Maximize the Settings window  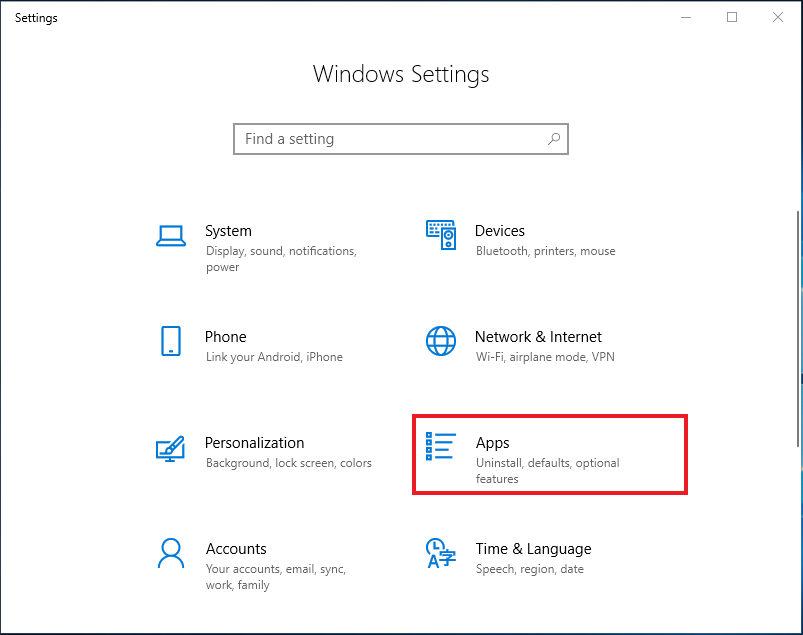click(732, 17)
